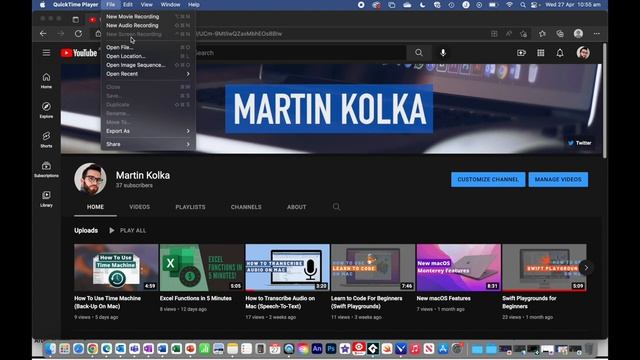Reload the browser page
The height and width of the screenshot is (360, 640).
[x=78, y=33]
